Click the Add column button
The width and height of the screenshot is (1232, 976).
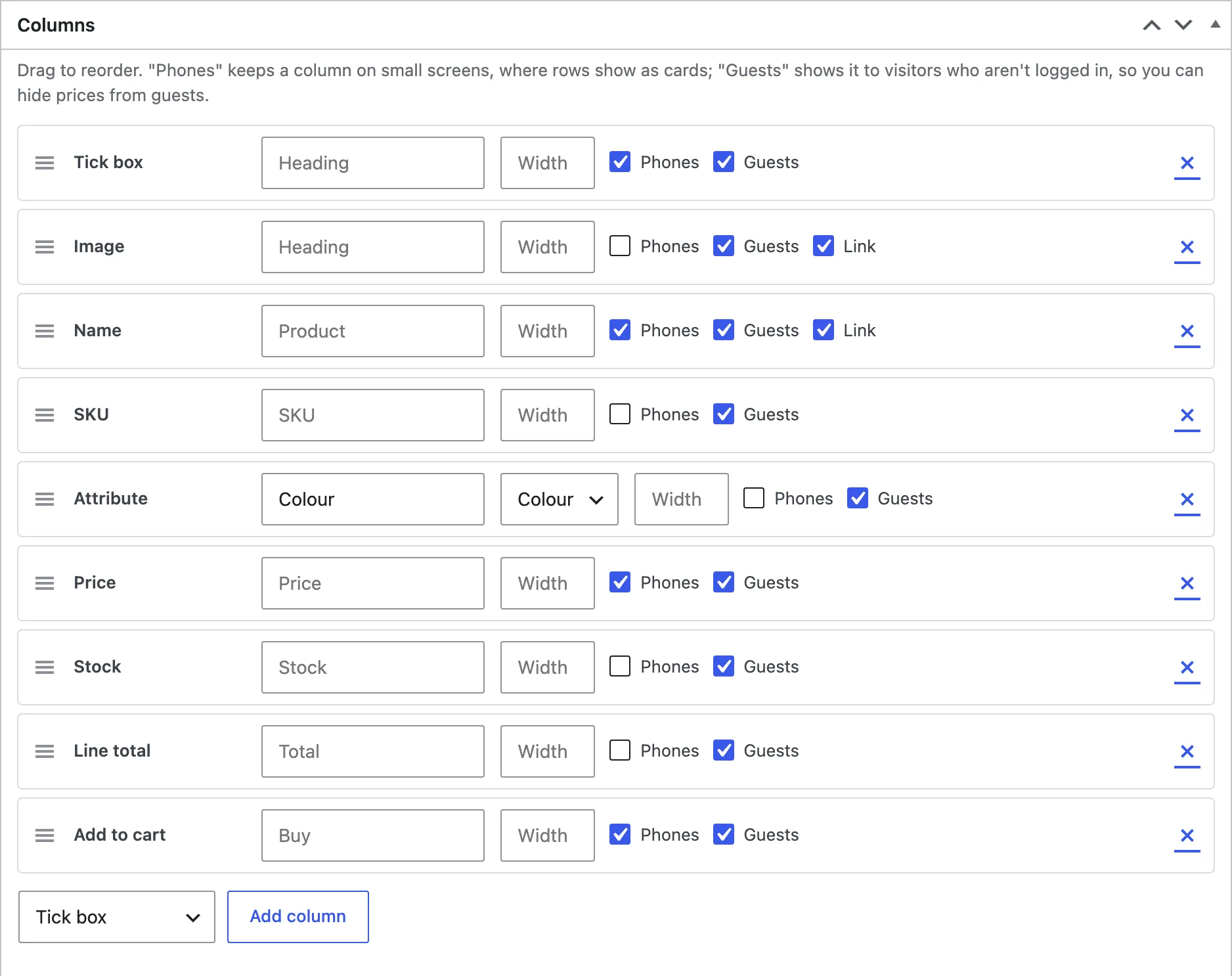tap(298, 917)
